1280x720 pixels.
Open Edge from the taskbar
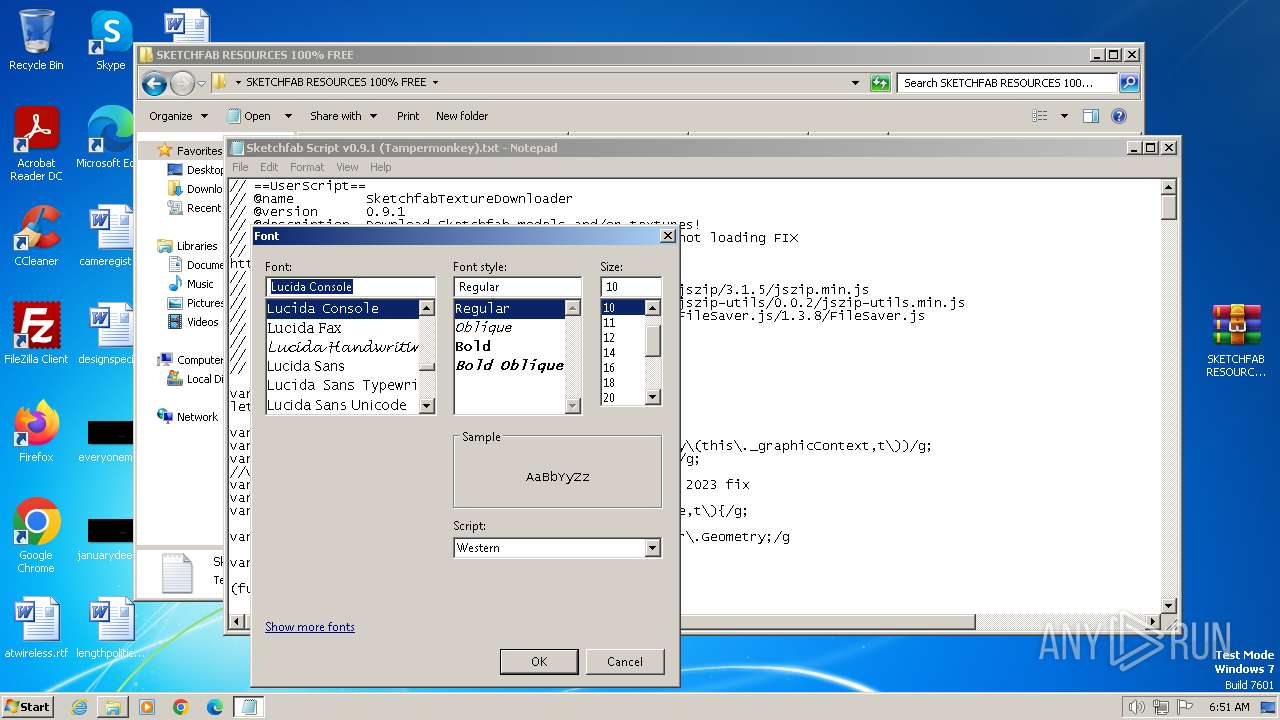pyautogui.click(x=214, y=707)
